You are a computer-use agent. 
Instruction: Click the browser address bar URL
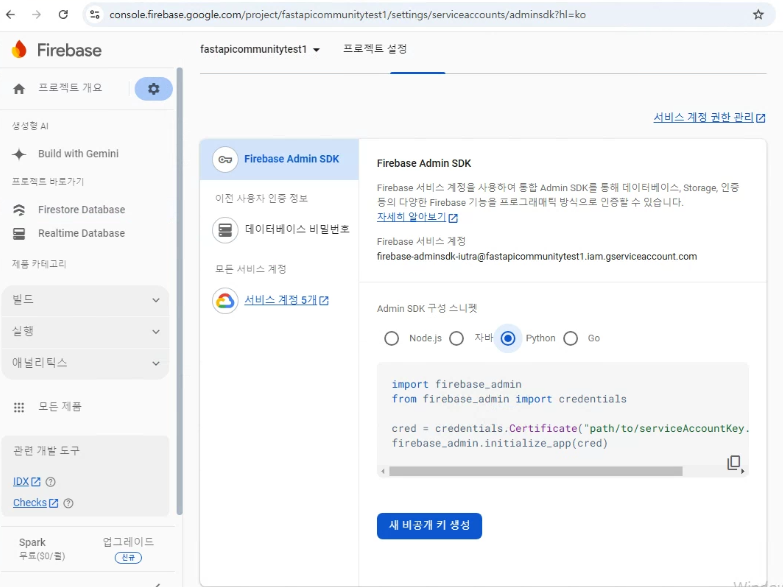(x=348, y=14)
